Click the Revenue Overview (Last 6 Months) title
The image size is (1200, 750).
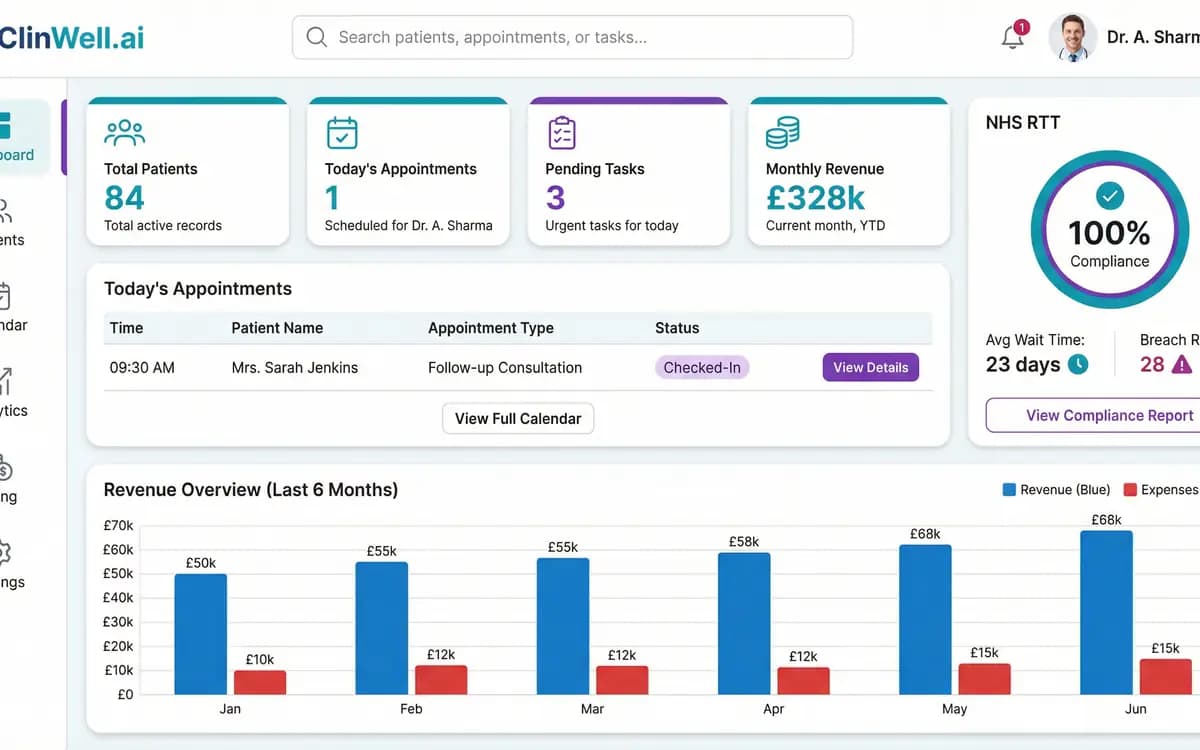click(251, 490)
